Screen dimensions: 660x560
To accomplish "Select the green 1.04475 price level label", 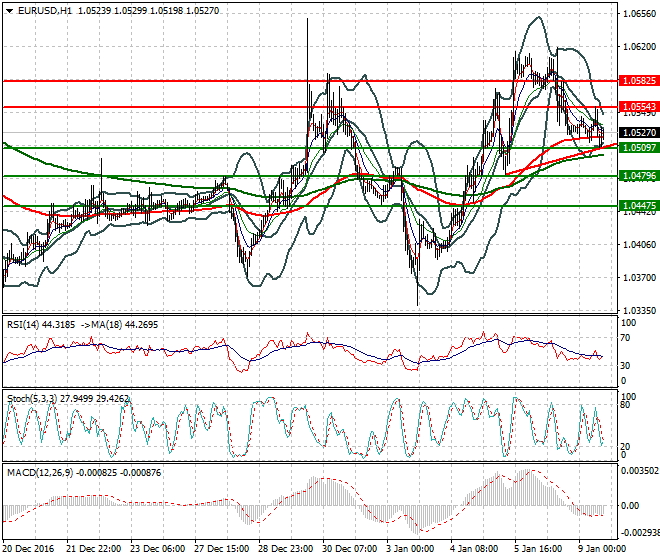I will [x=639, y=206].
